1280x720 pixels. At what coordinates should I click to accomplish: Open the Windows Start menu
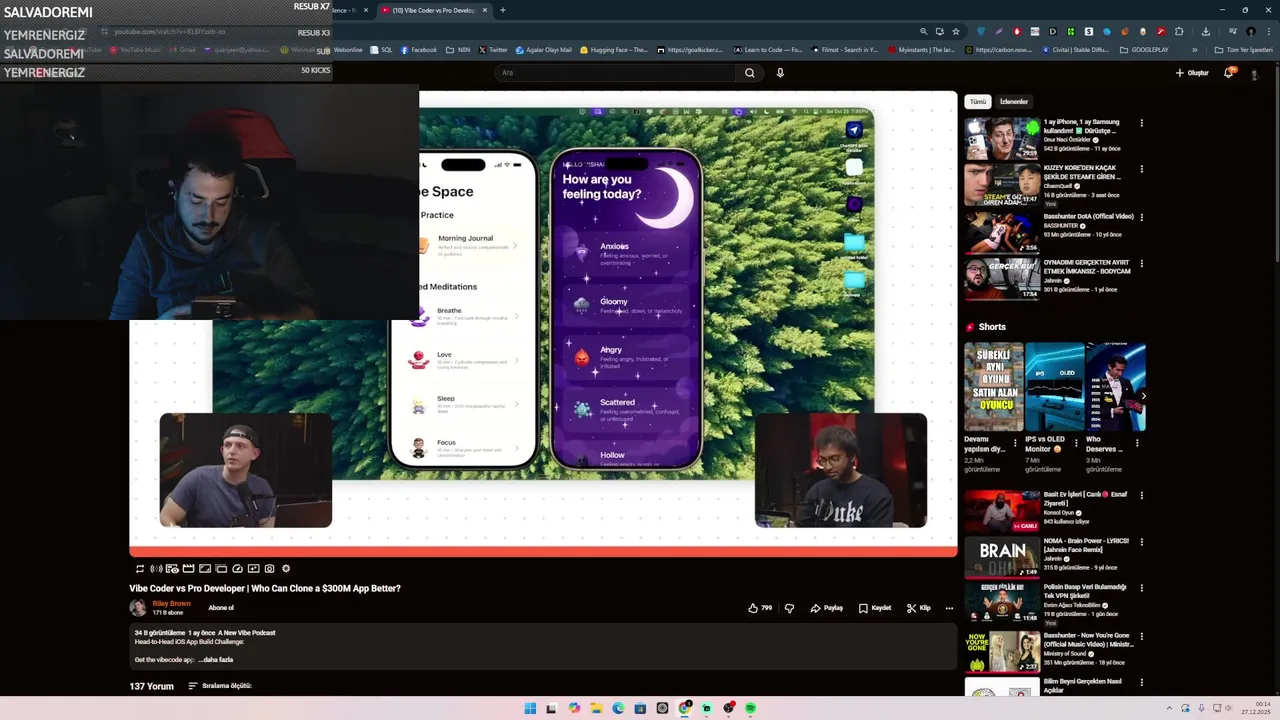coord(530,708)
